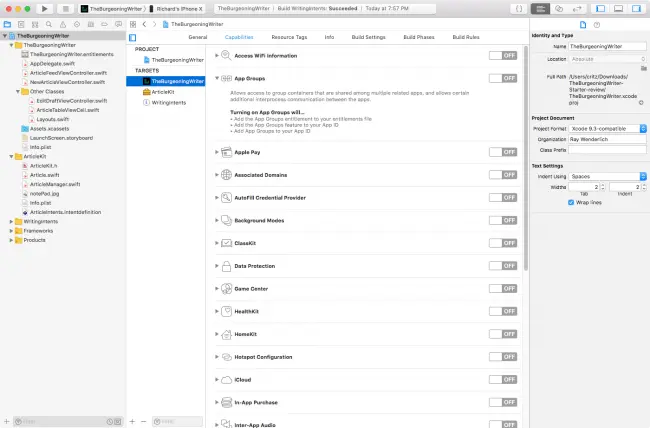Switch to the Assistant editor

[x=559, y=9]
